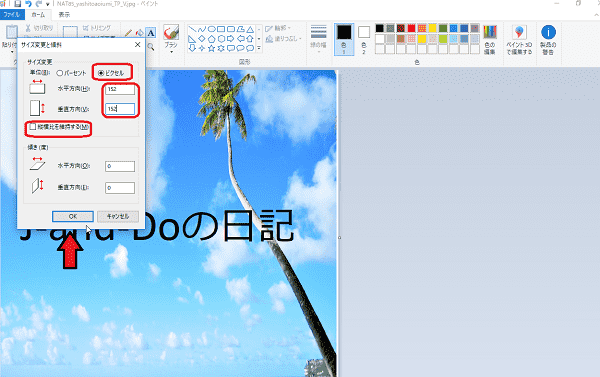Screen dimensions: 600x377
Task: Select the Hexagon shape
Action: click(221, 39)
